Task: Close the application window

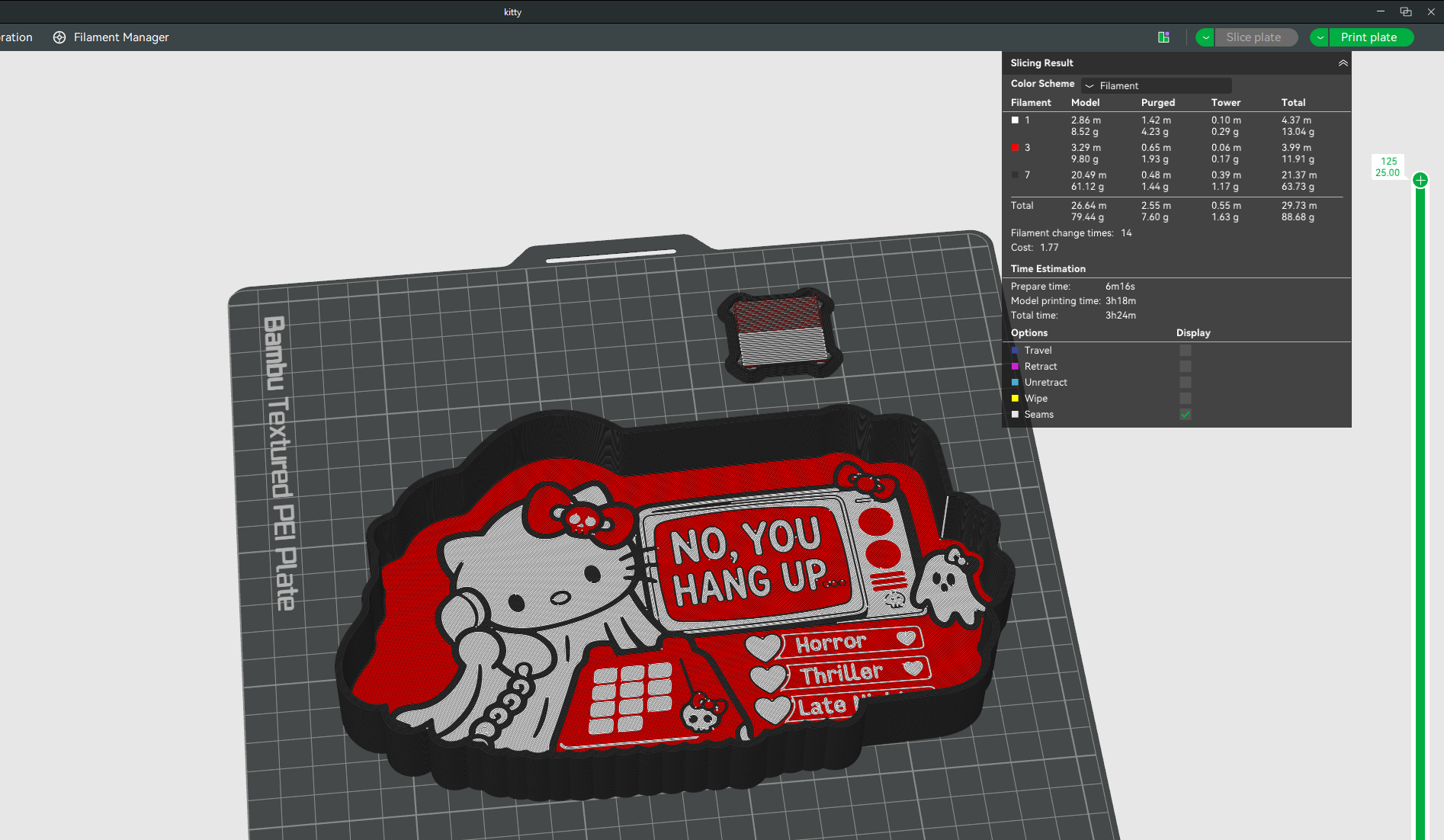Action: point(1431,11)
